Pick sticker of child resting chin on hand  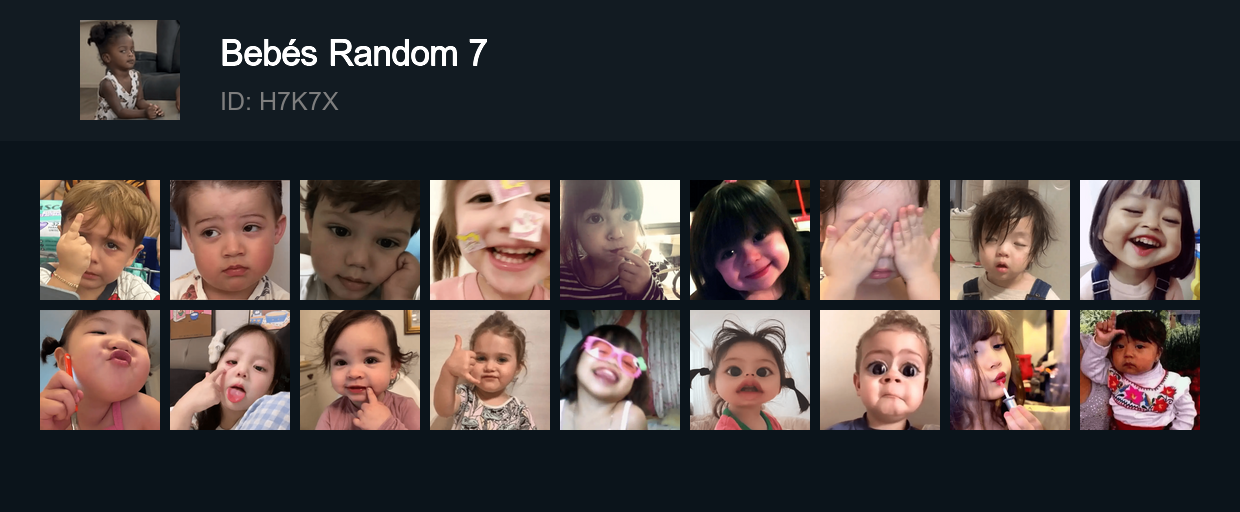pos(360,240)
